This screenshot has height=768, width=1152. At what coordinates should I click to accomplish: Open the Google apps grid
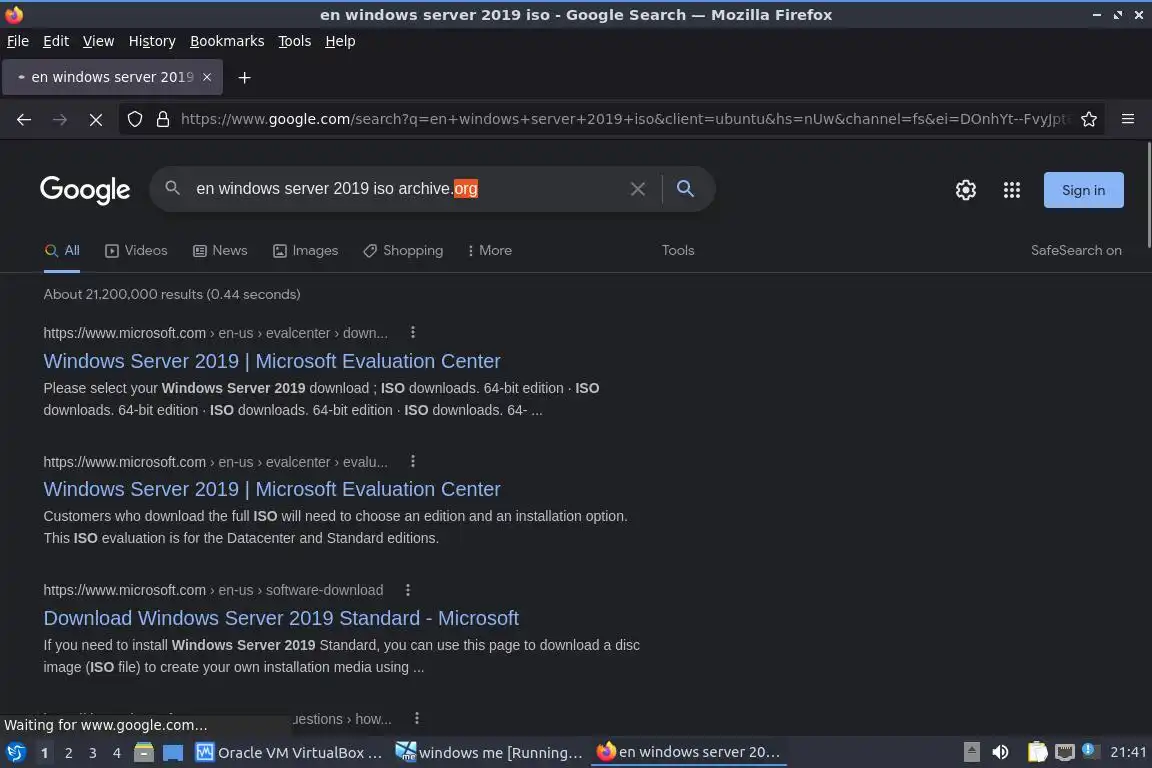coord(1012,190)
